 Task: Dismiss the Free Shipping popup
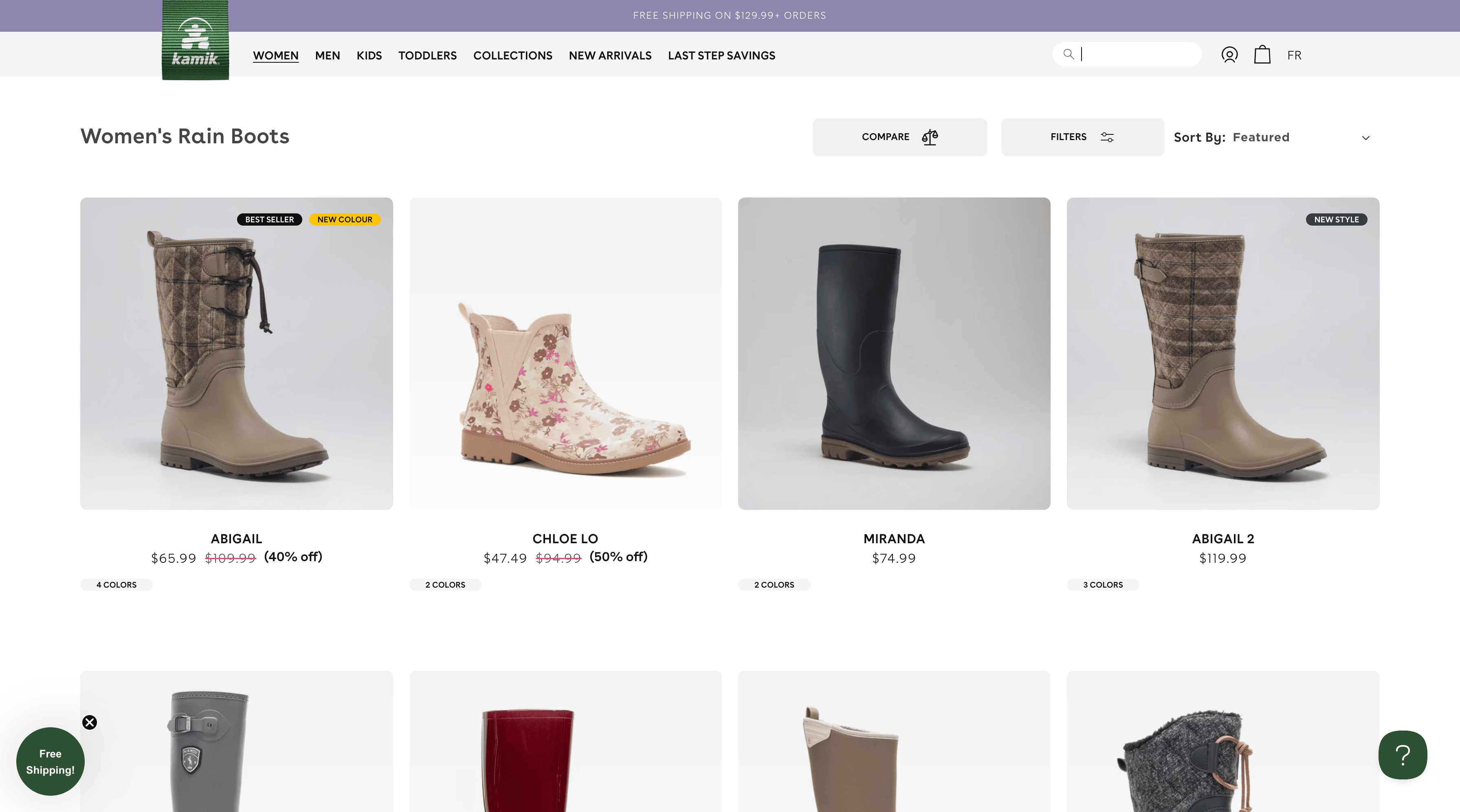pyautogui.click(x=90, y=722)
